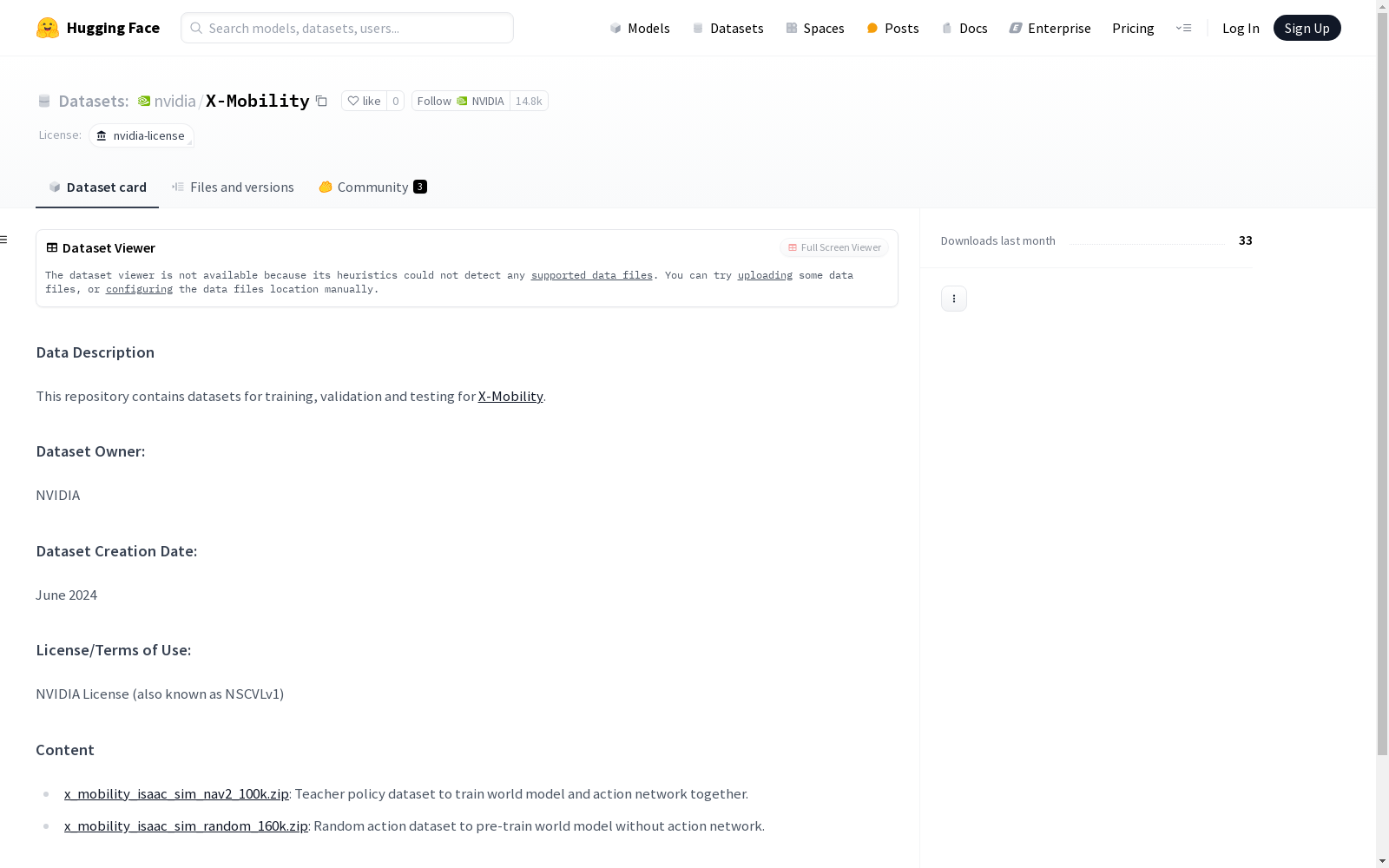Open the Full Screen Viewer
Screen dimensions: 1389x868
(x=834, y=247)
